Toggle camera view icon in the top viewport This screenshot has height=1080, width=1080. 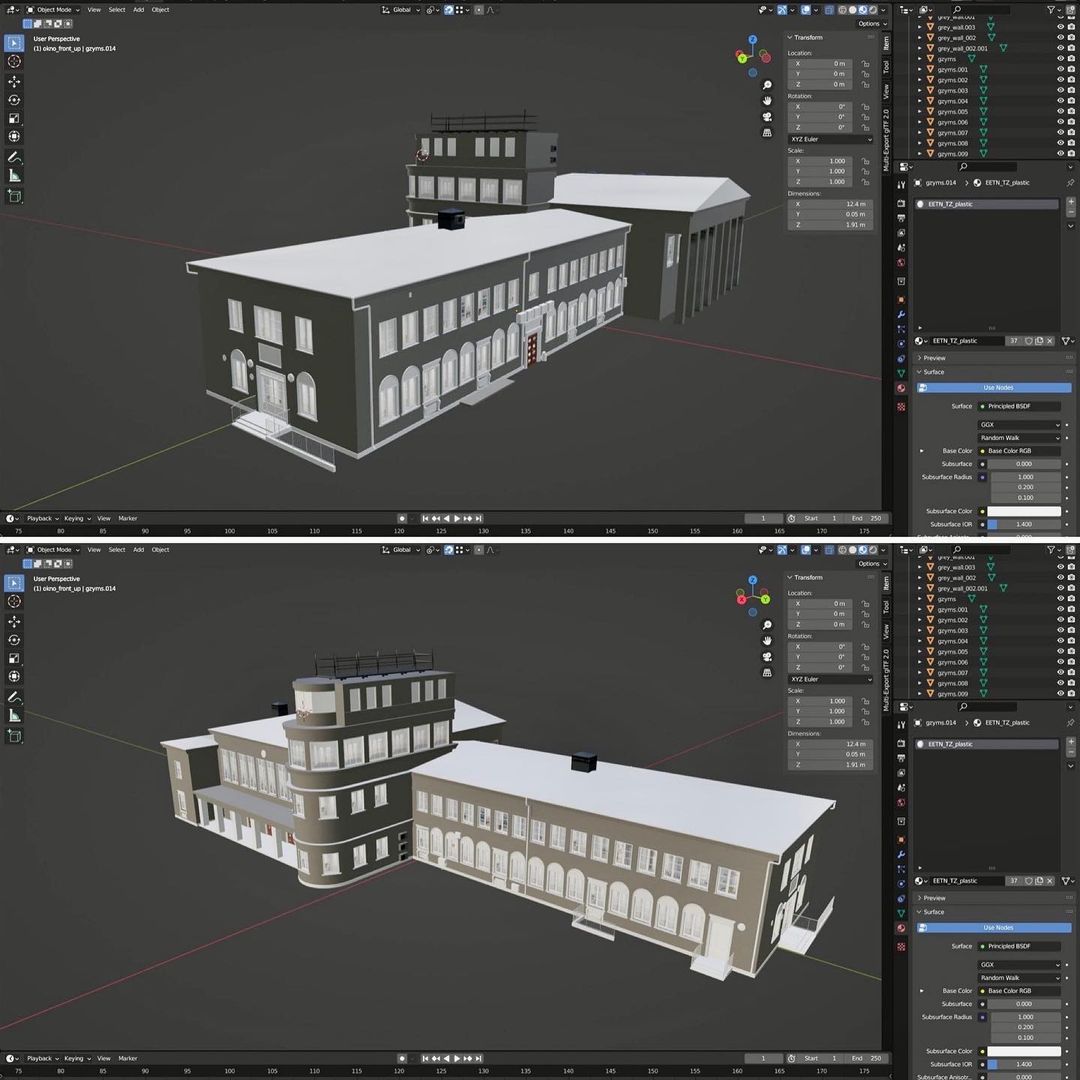767,116
